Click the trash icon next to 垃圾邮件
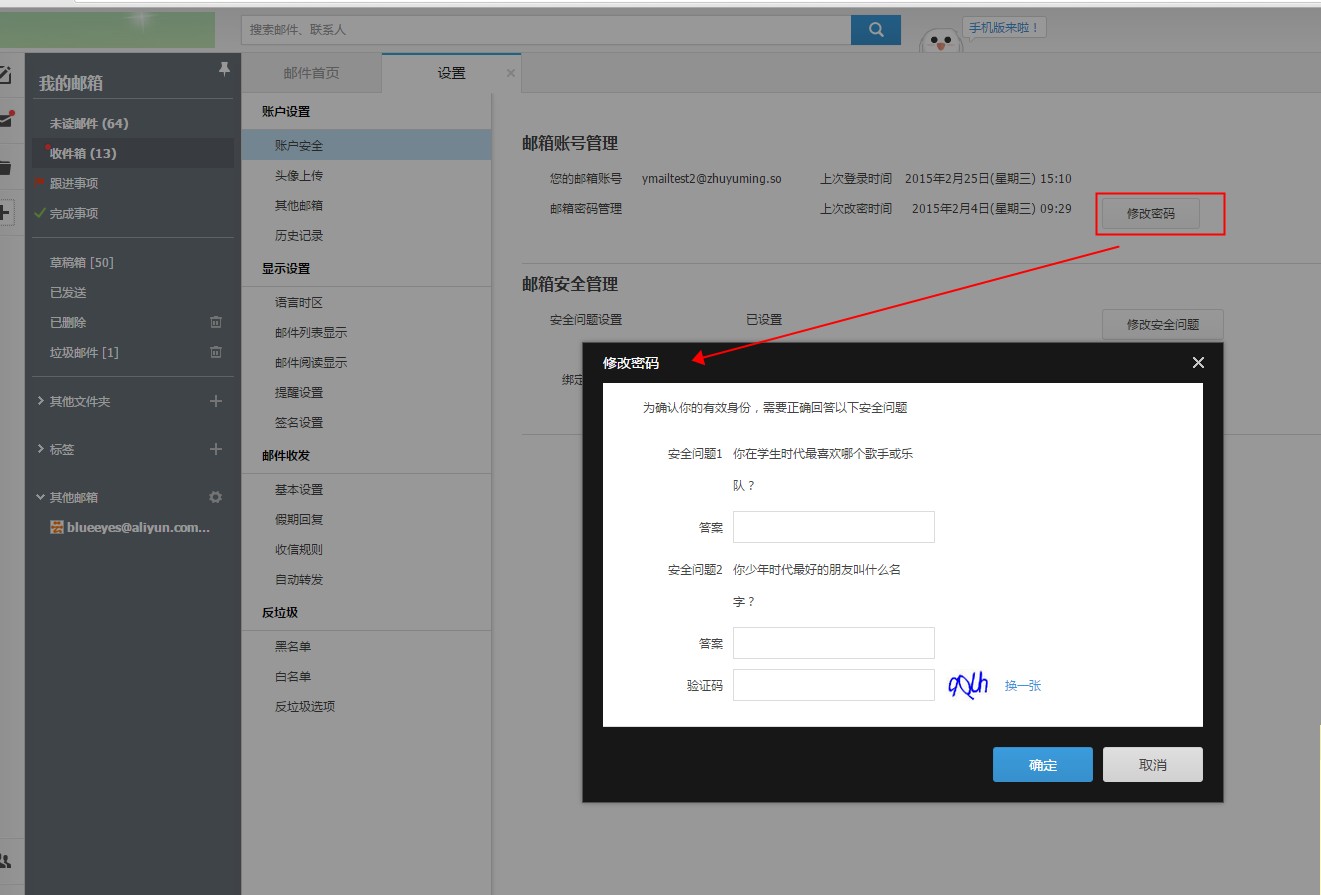 (x=215, y=352)
